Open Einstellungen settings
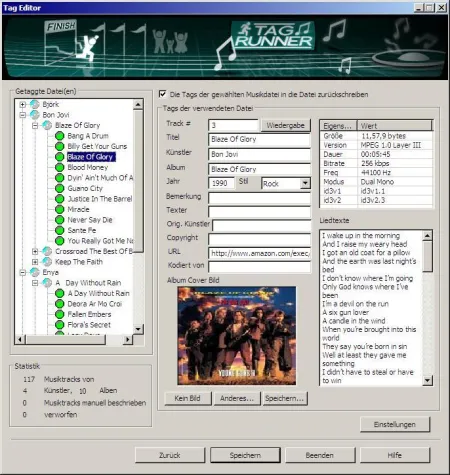Viewport: 450px width, 475px height. coord(395,424)
